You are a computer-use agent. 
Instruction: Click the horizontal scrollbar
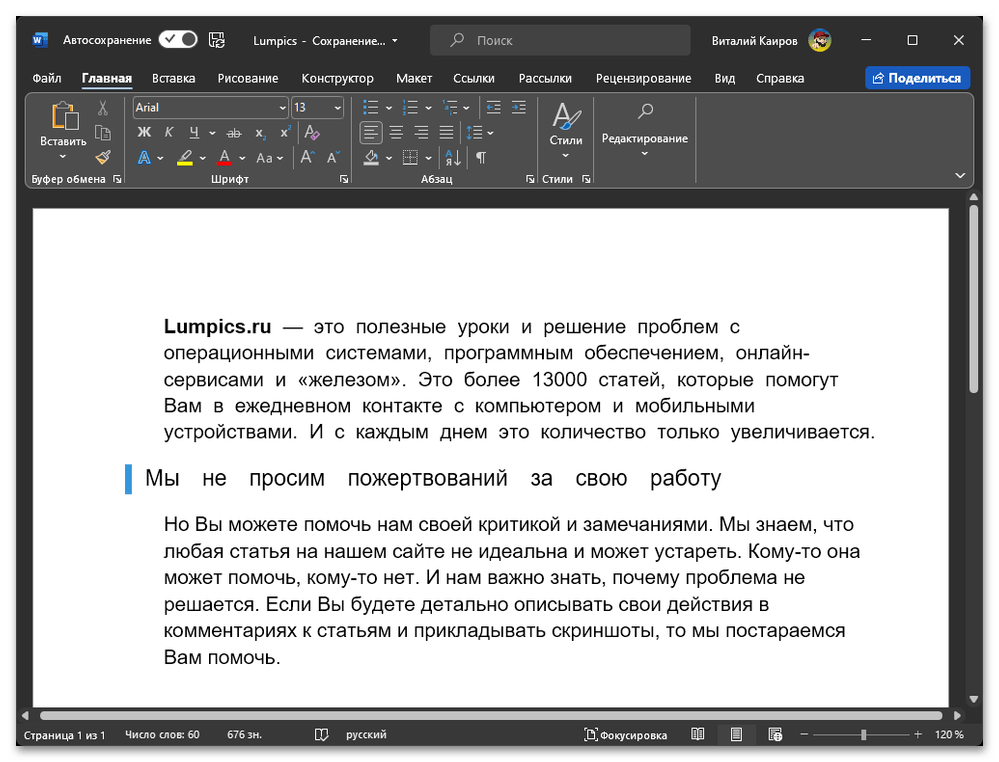[491, 715]
